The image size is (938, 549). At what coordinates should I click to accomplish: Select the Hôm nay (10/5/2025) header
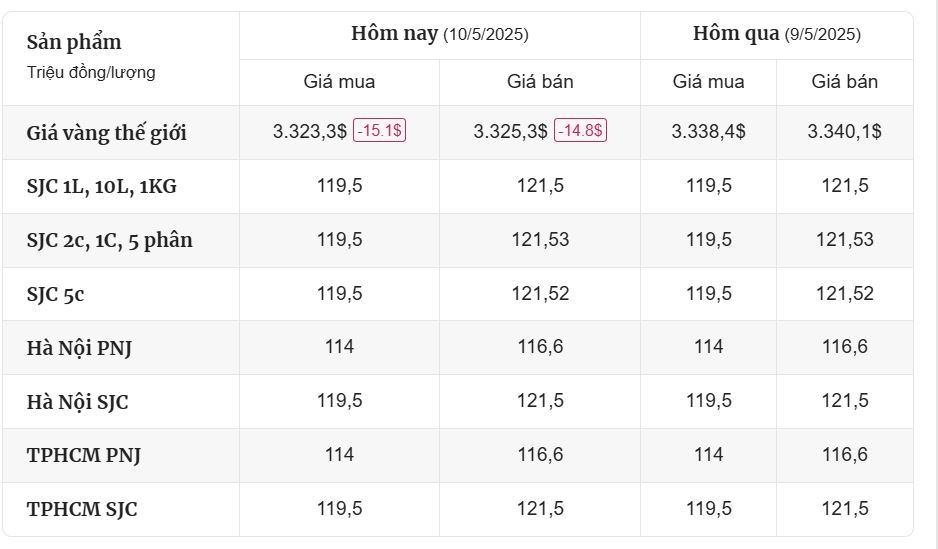pos(440,33)
